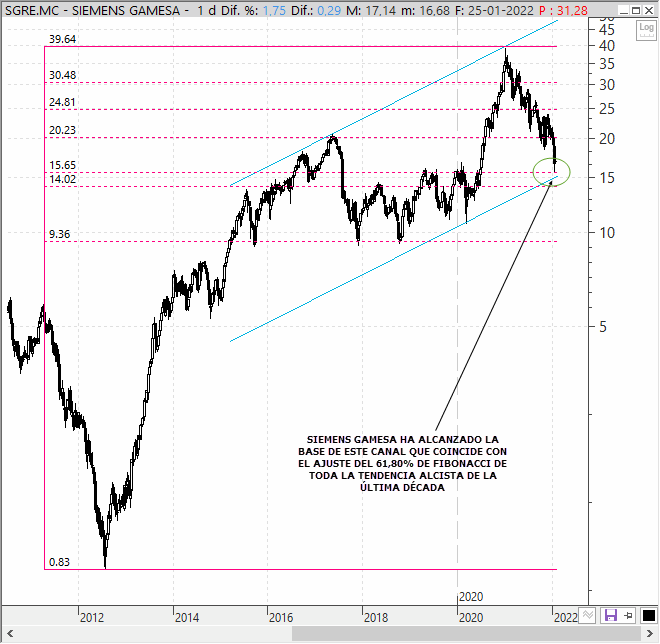Click the Dif. % value 1,75

tap(274, 10)
